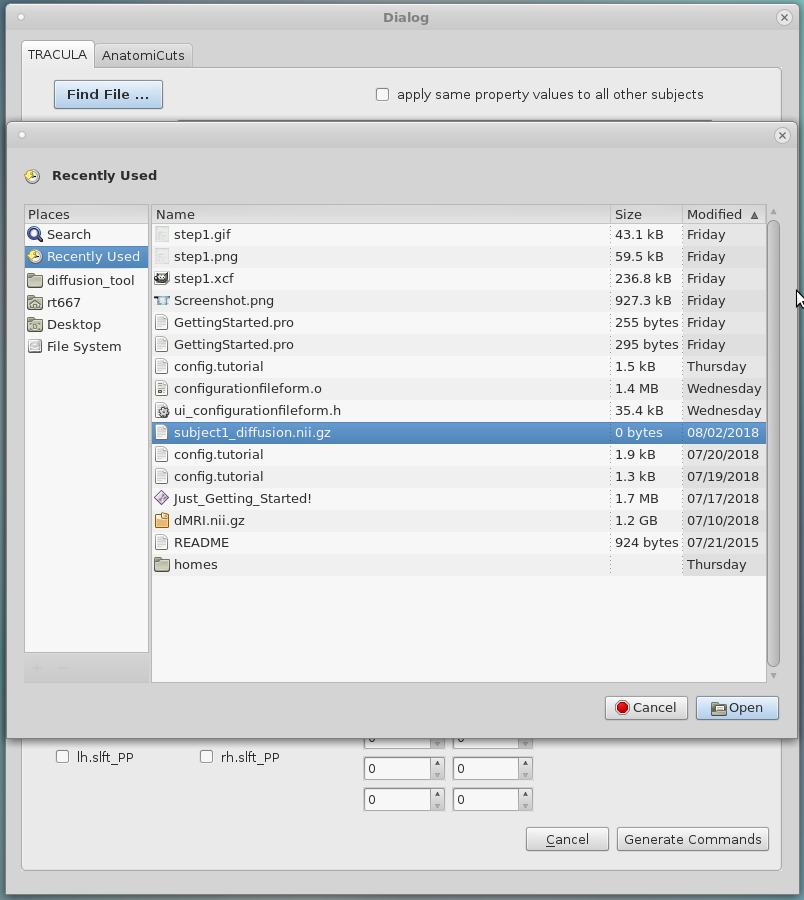
Task: Click the step1.xcf GIMP file icon
Action: click(x=162, y=279)
